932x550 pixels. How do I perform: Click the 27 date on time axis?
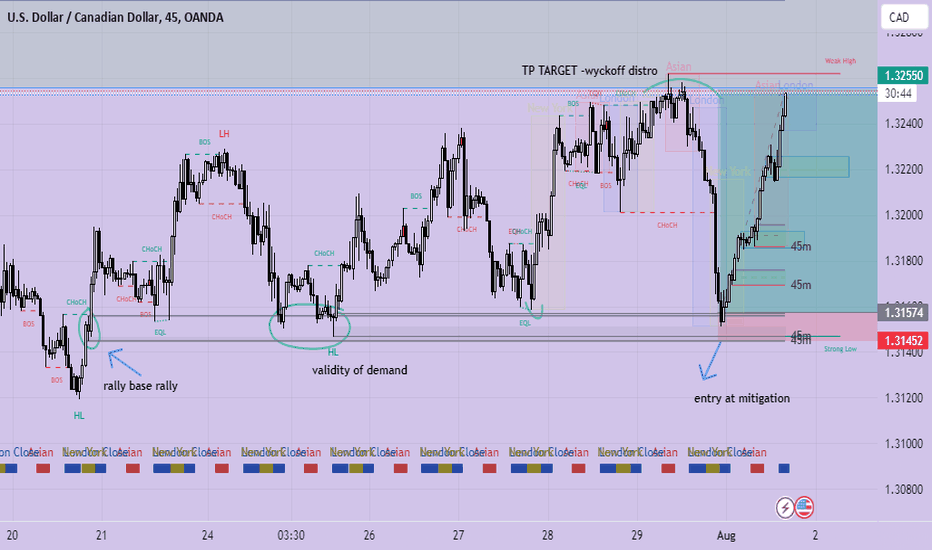[x=458, y=535]
